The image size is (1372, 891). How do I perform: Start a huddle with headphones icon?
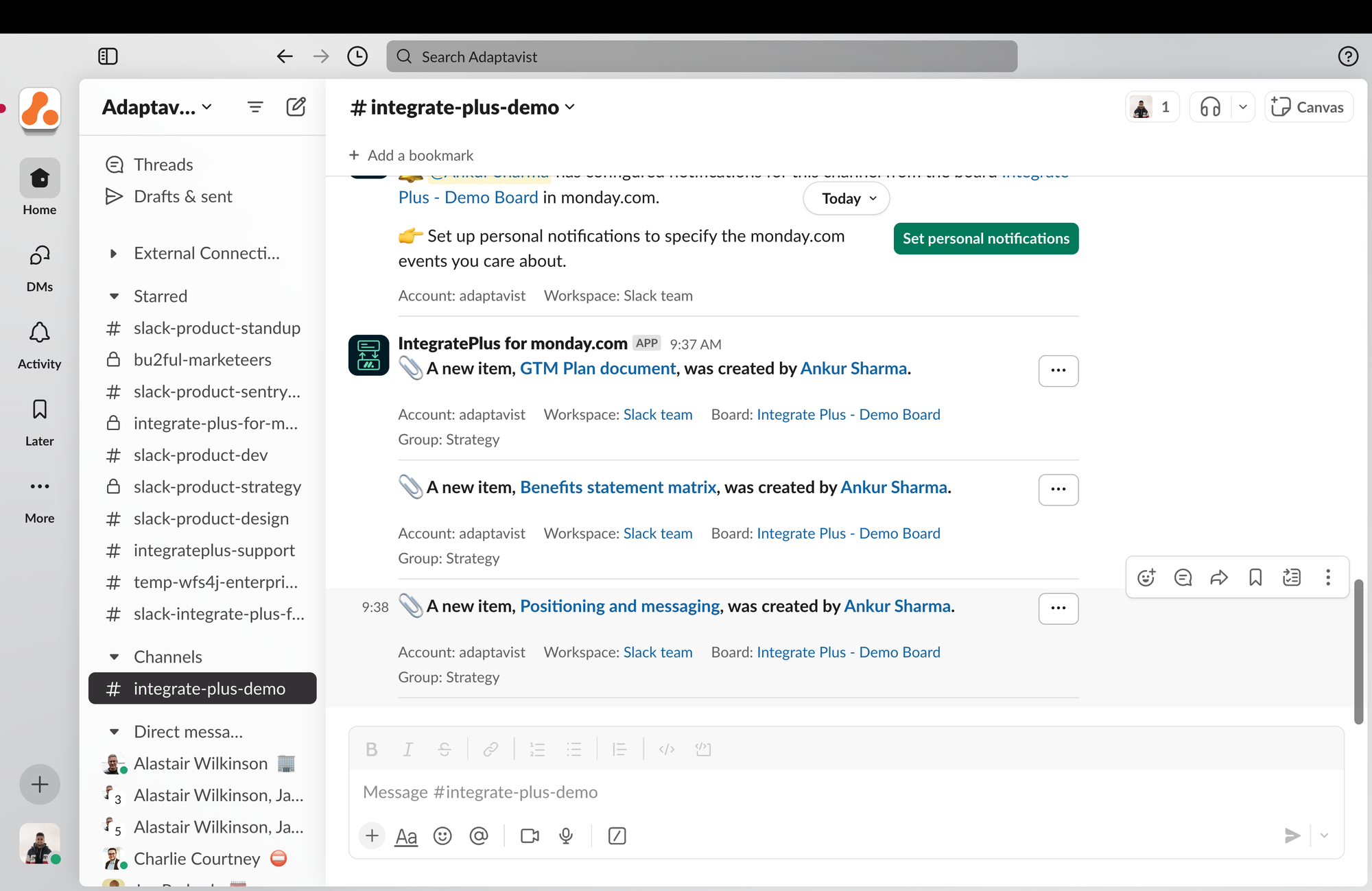pyautogui.click(x=1210, y=107)
